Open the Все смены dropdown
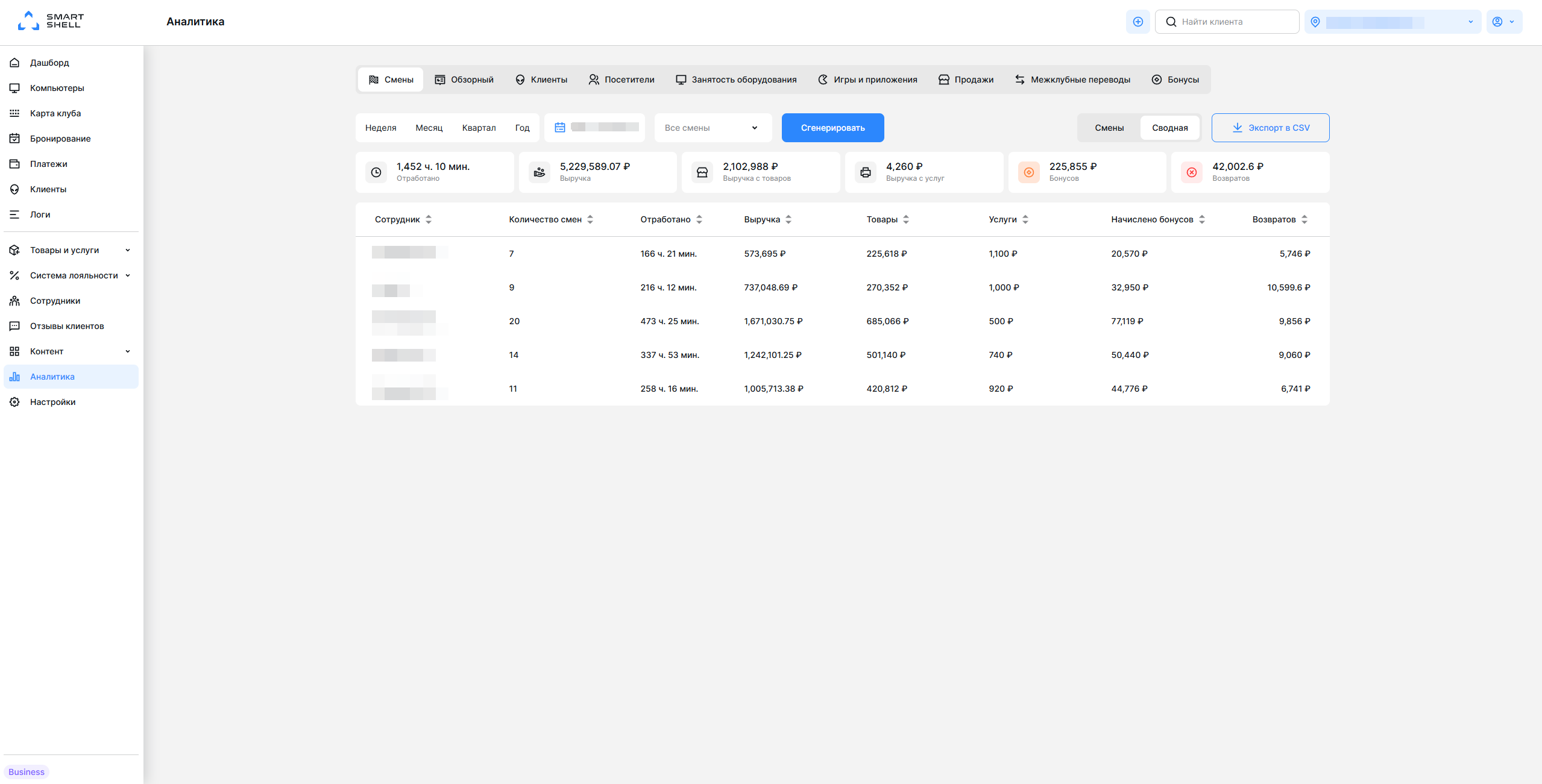The height and width of the screenshot is (784, 1542). point(713,128)
